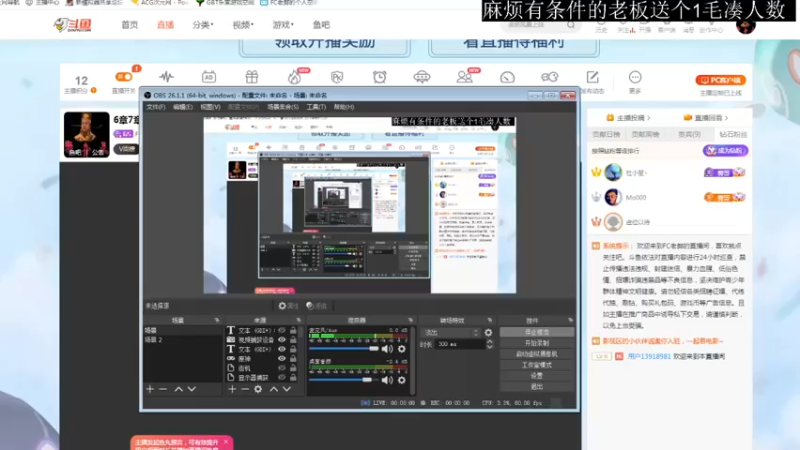Mute 桌面音频 with speaker icon
Image resolution: width=800 pixels, height=450 pixels.
click(387, 380)
